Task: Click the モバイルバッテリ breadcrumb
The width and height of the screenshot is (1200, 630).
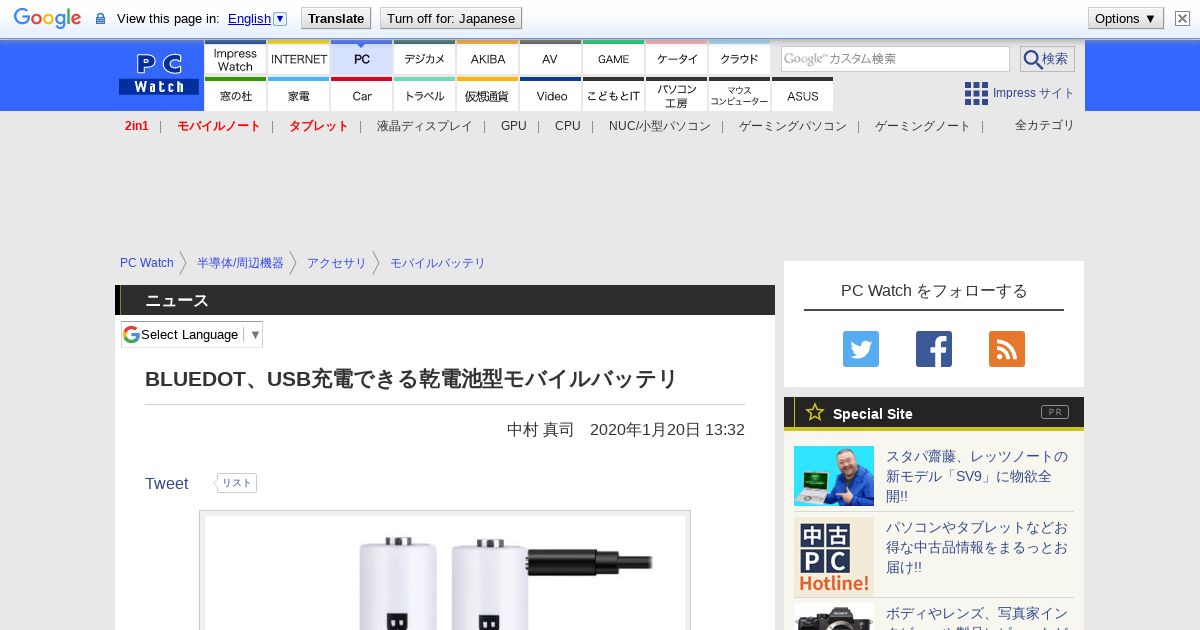Action: pyautogui.click(x=438, y=263)
